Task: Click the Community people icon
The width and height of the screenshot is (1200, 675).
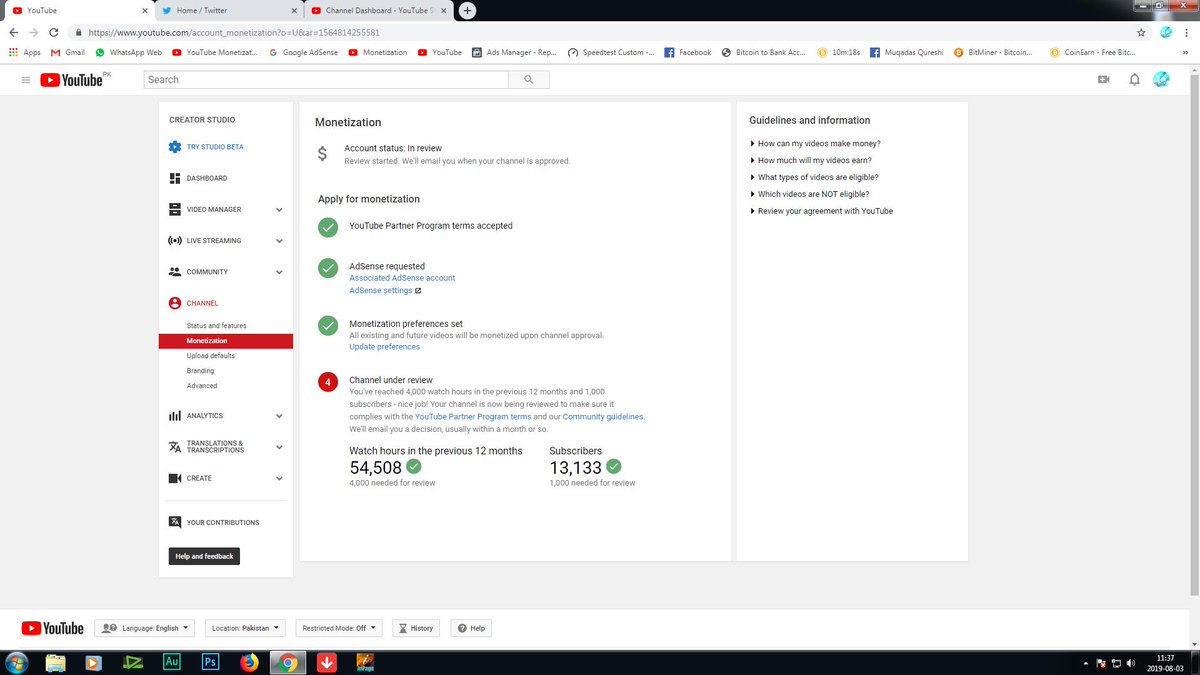Action: (x=175, y=272)
